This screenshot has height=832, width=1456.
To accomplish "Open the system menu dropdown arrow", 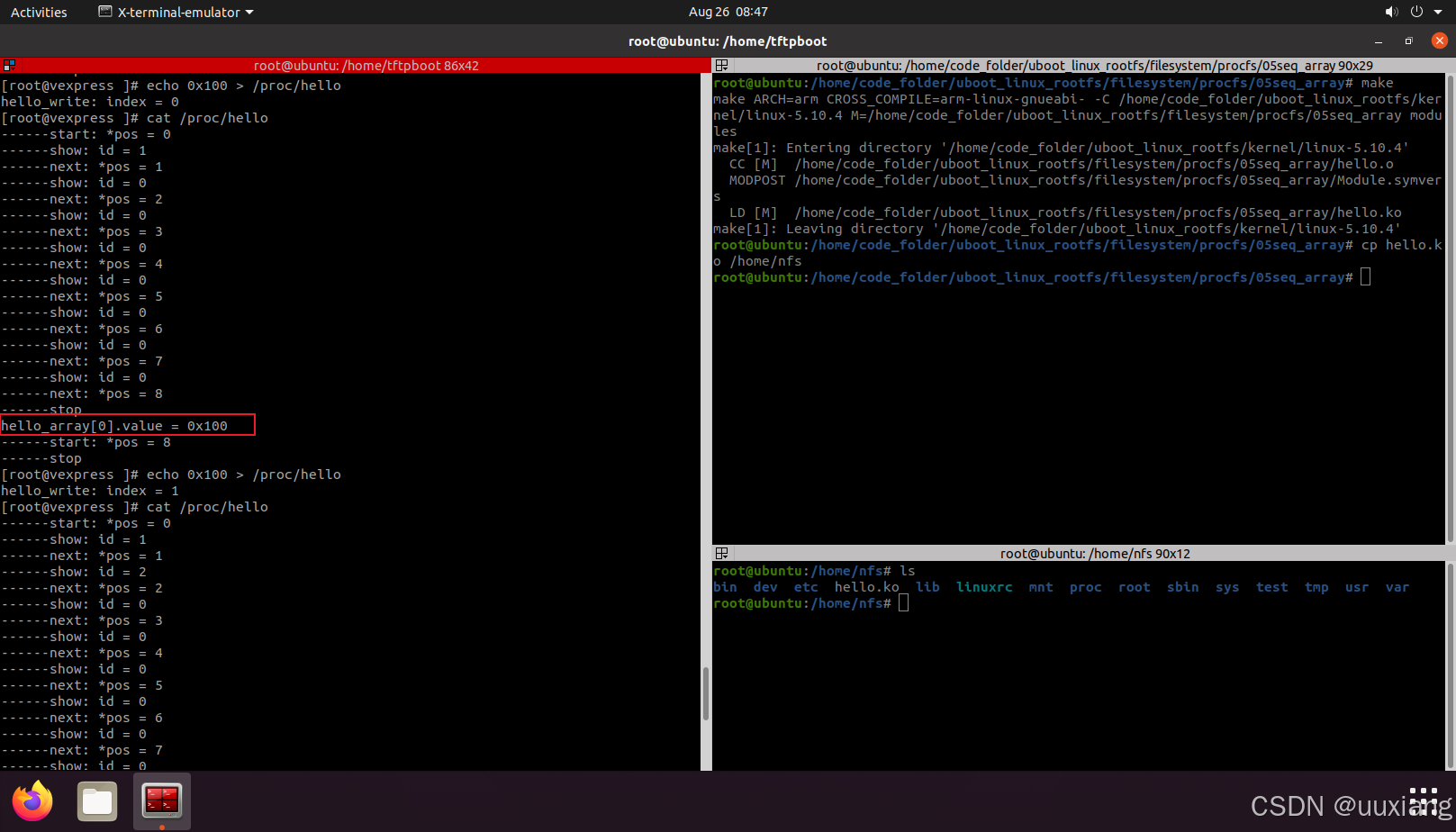I will 1436,12.
